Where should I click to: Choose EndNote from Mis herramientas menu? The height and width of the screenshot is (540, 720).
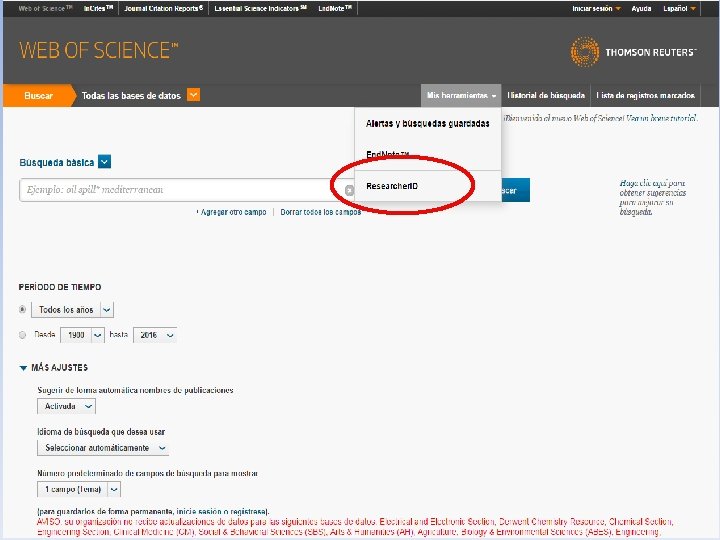388,154
